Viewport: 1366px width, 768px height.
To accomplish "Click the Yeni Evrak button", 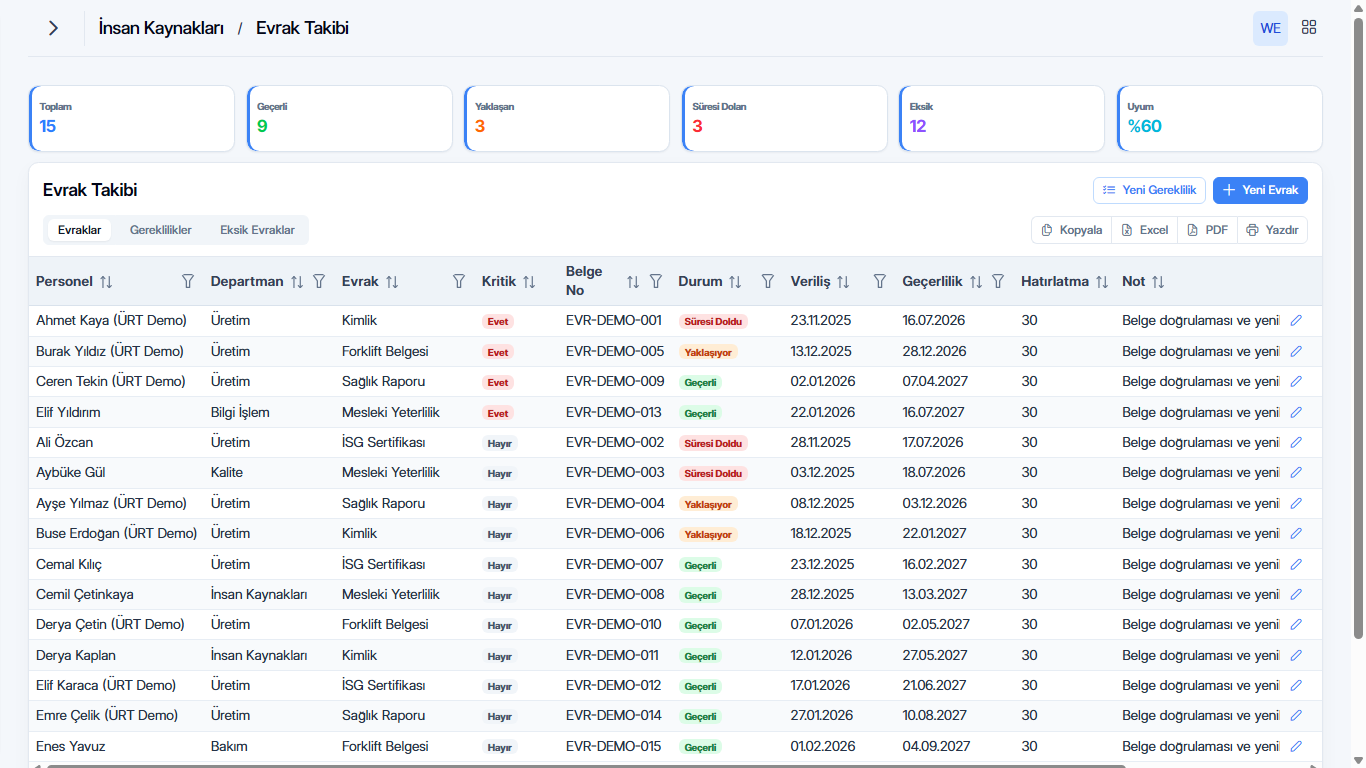I will tap(1260, 190).
